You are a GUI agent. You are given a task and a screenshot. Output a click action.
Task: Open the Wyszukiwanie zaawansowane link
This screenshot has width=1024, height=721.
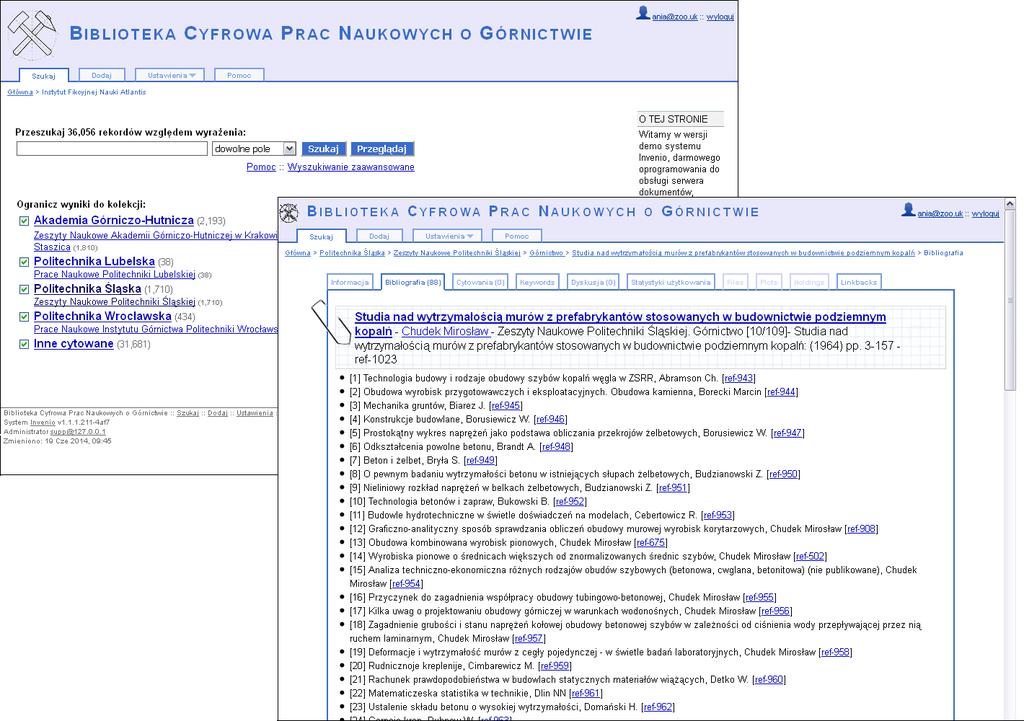351,167
